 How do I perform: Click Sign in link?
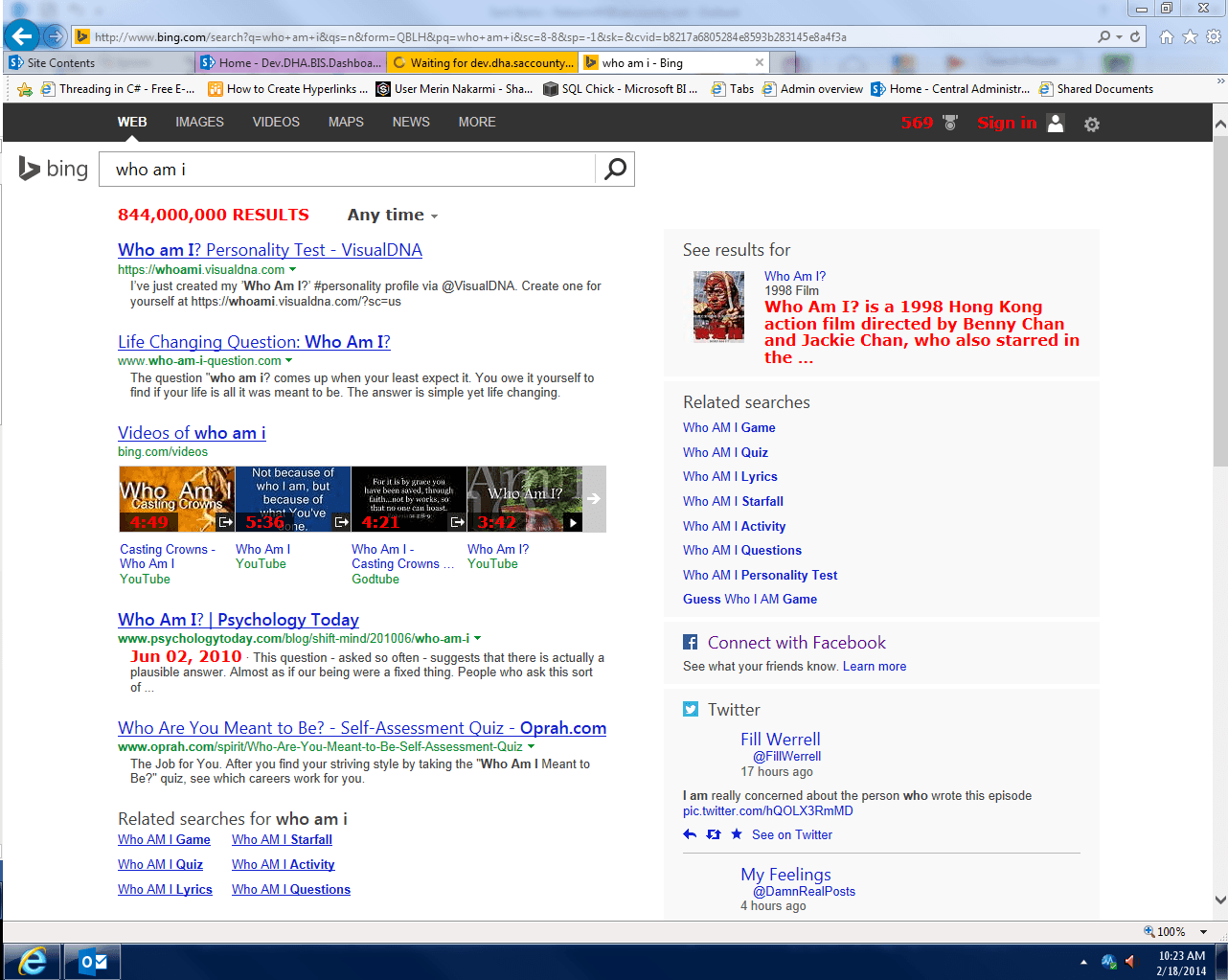[1007, 123]
